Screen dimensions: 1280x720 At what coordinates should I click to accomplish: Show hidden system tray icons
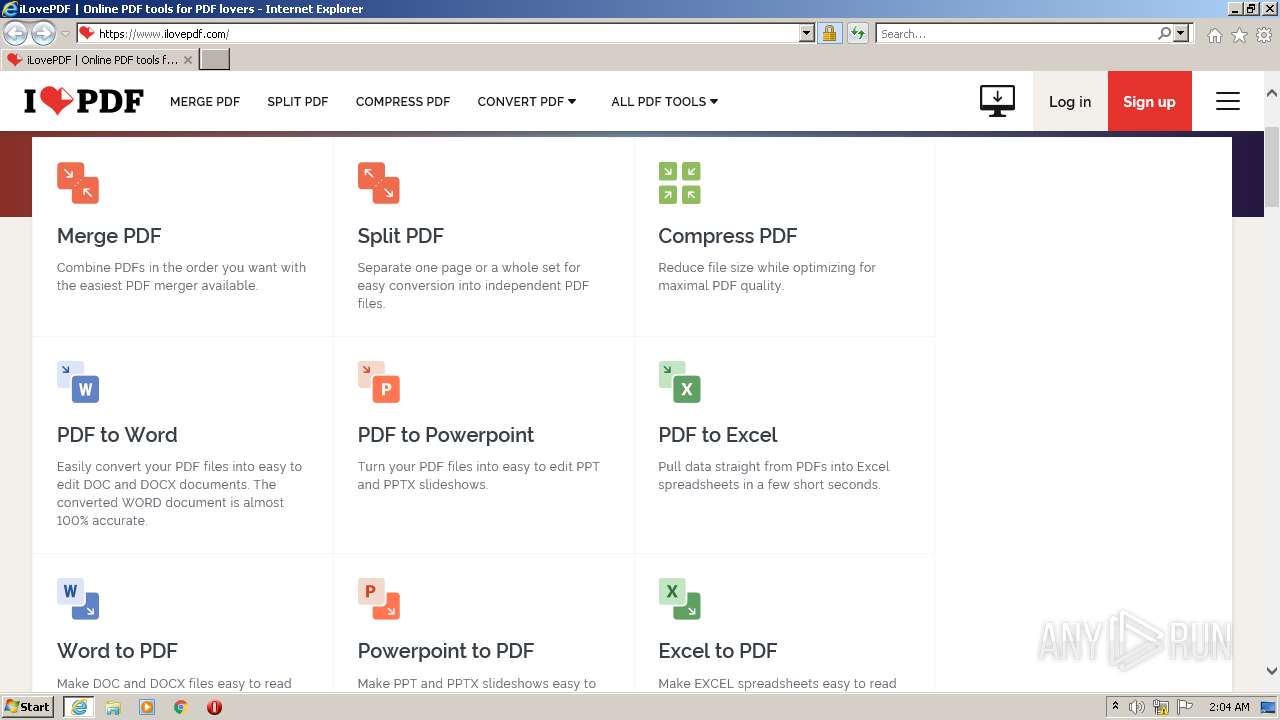click(1115, 707)
